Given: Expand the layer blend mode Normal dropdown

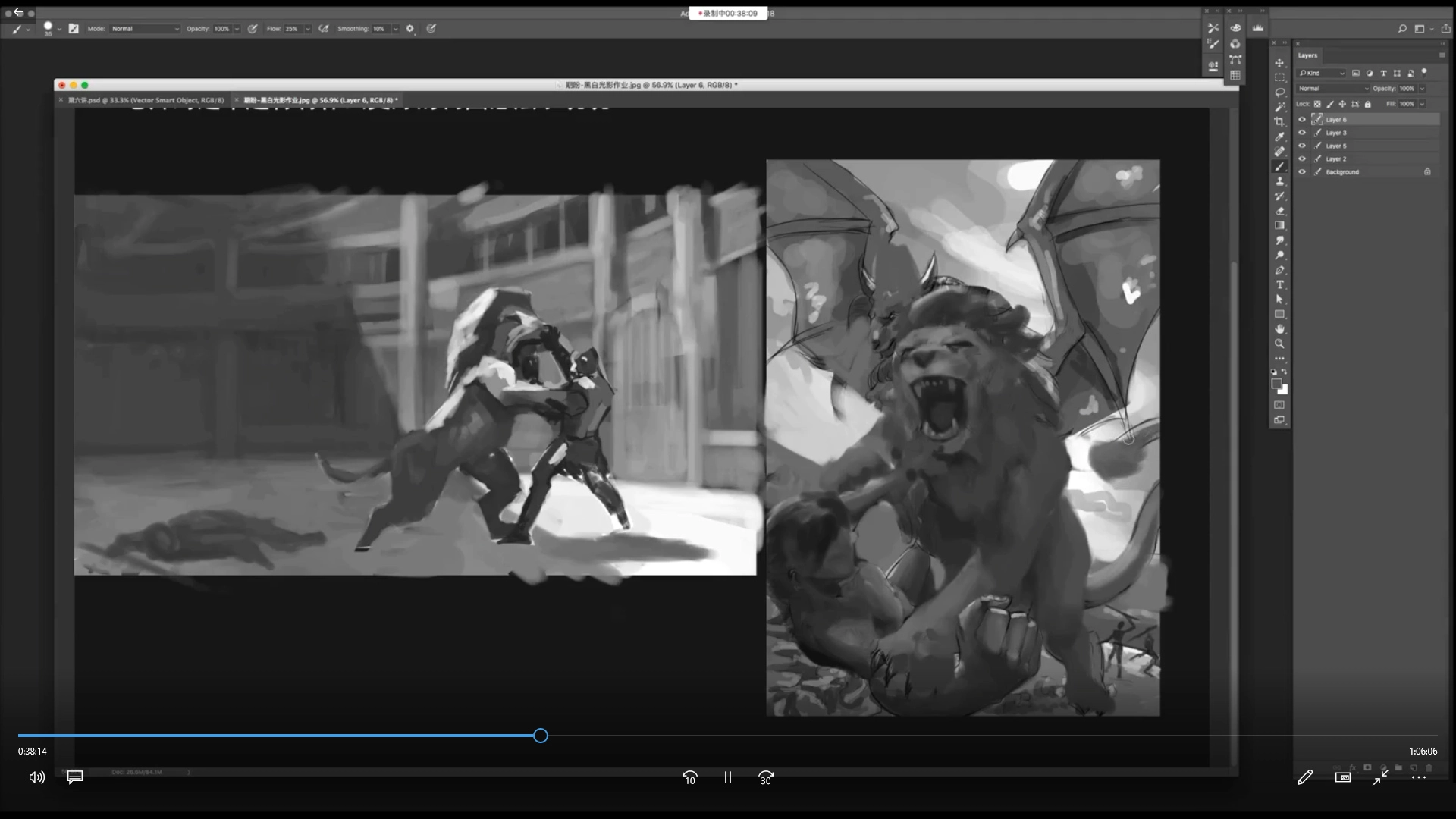Looking at the screenshot, I should (1332, 89).
